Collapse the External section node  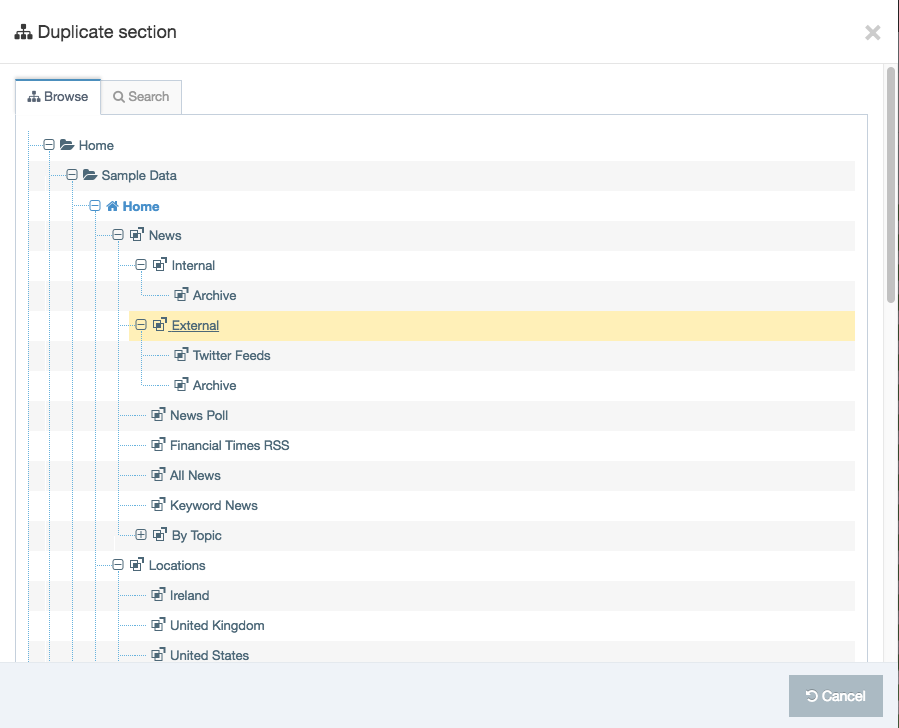(x=141, y=325)
